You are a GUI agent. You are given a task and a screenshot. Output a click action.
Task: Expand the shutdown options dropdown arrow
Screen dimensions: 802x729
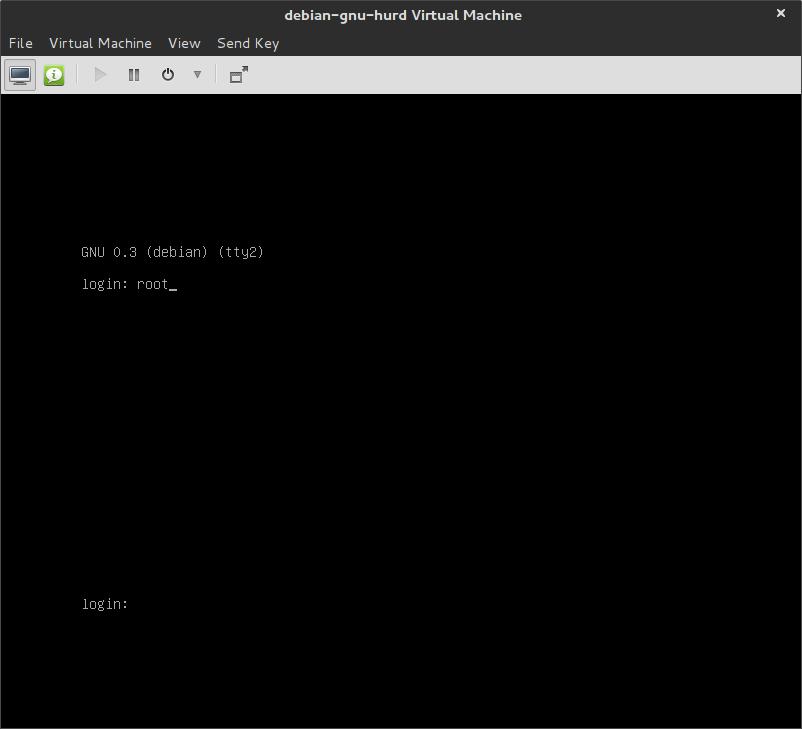pos(197,75)
